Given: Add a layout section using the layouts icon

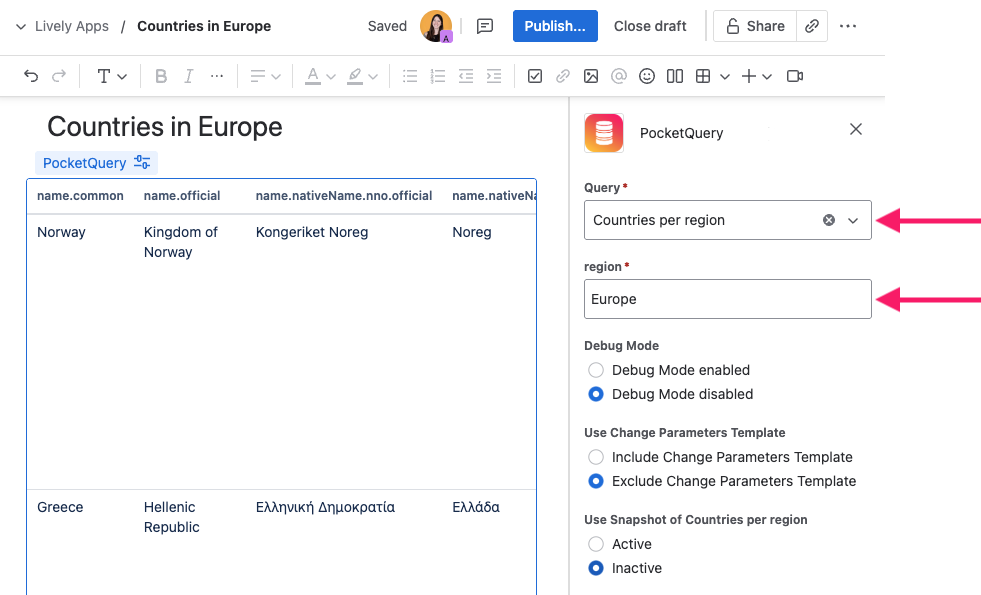Looking at the screenshot, I should pyautogui.click(x=674, y=75).
